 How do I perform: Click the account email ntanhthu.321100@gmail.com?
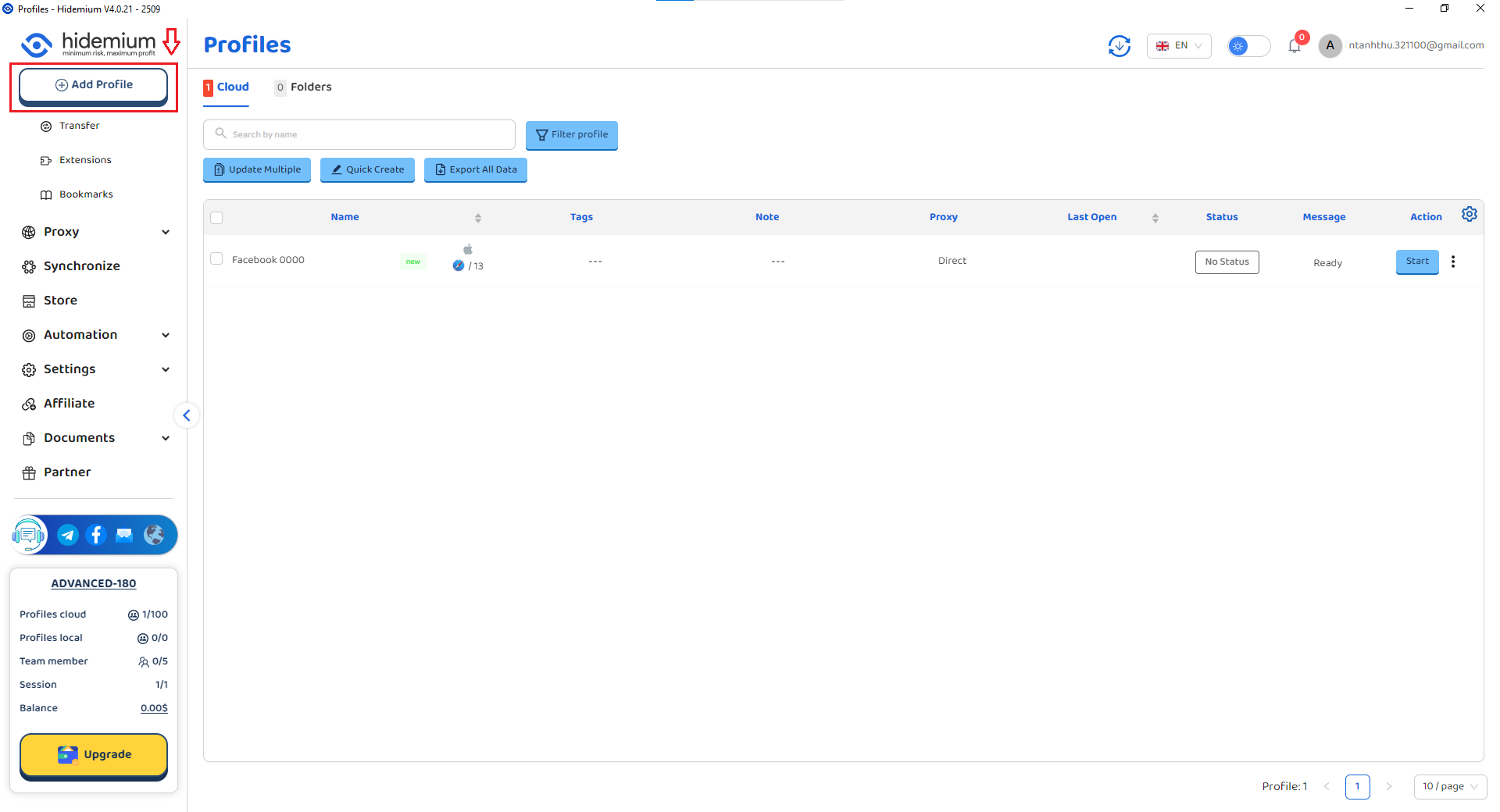1416,45
